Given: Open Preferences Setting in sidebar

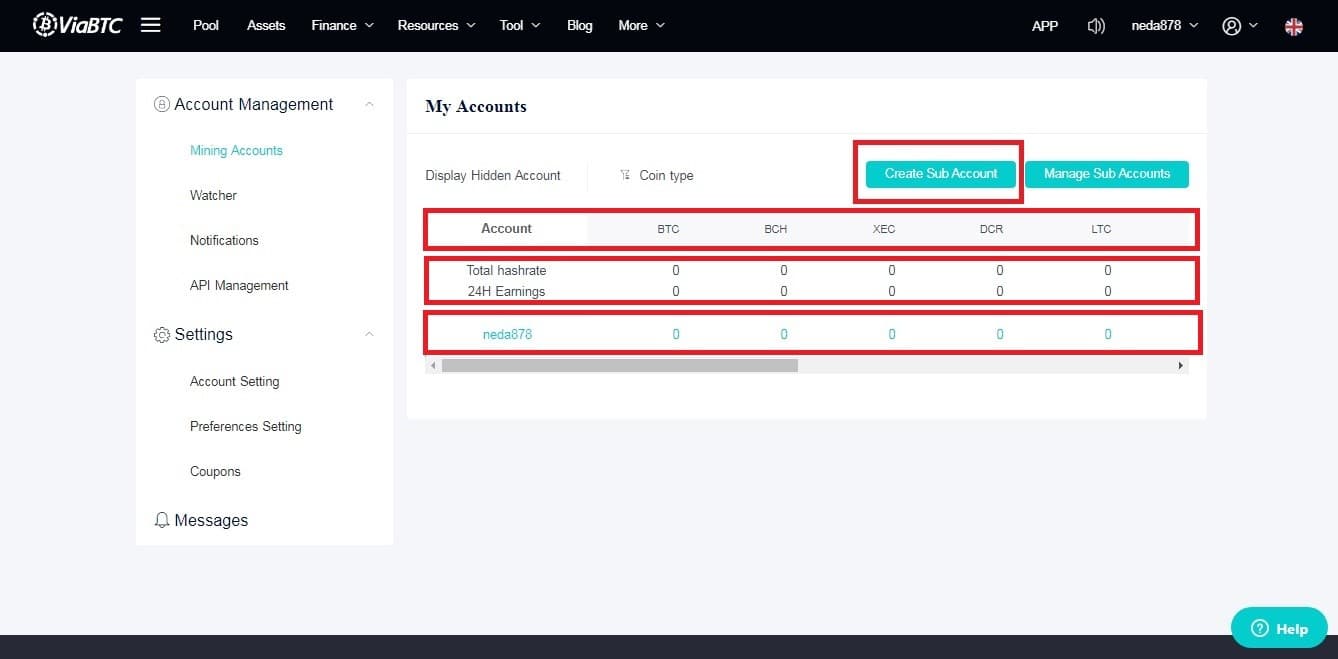Looking at the screenshot, I should click(x=245, y=426).
